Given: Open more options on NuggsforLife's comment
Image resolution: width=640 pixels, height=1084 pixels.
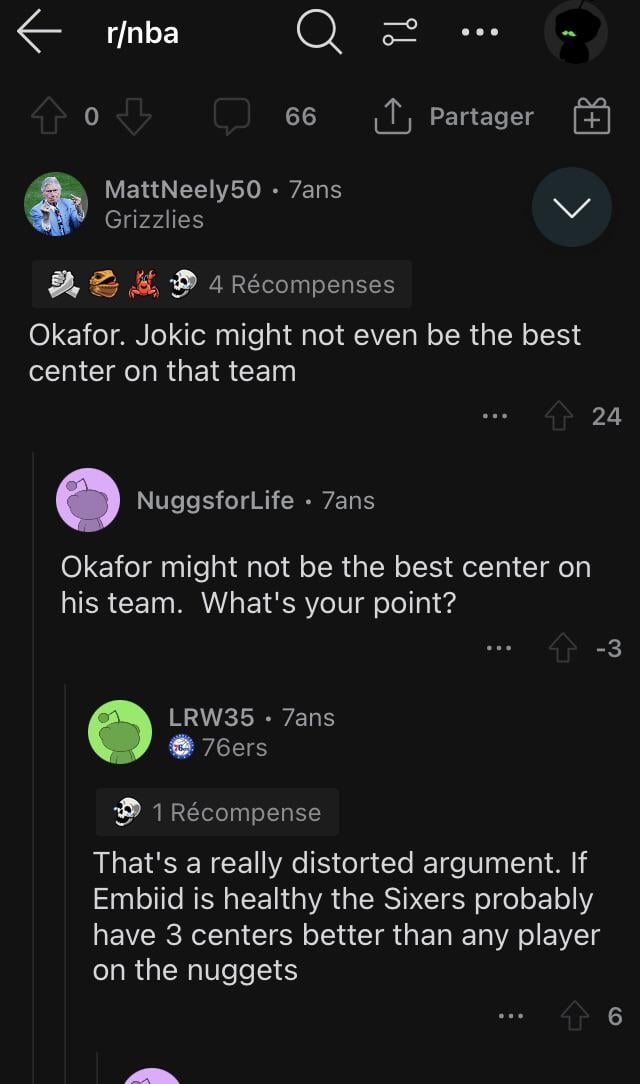Looking at the screenshot, I should [497, 648].
